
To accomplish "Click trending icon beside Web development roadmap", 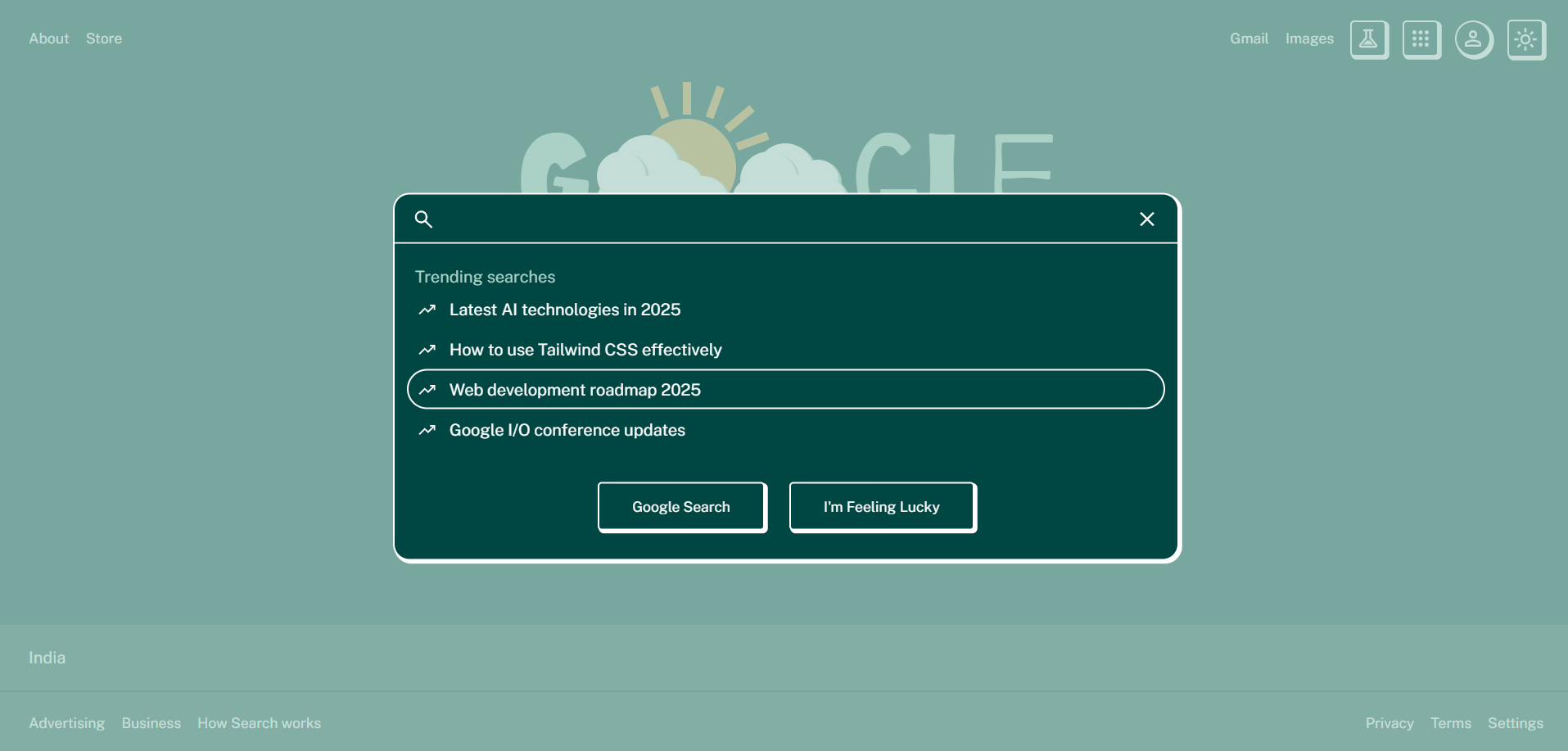I will point(427,390).
